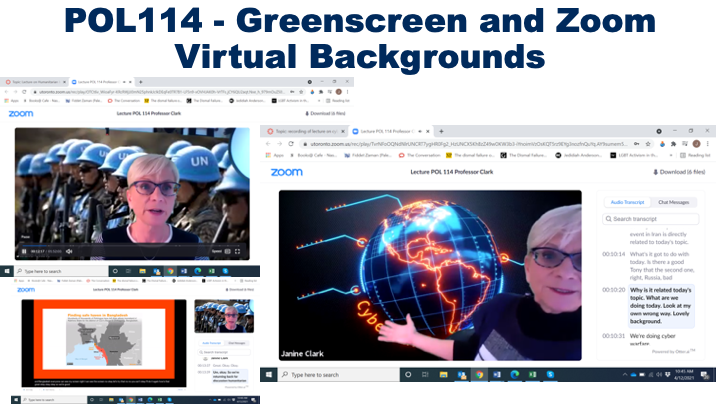Click speaker thumbnail video in Bangladesh slide window

pyautogui.click(x=224, y=316)
